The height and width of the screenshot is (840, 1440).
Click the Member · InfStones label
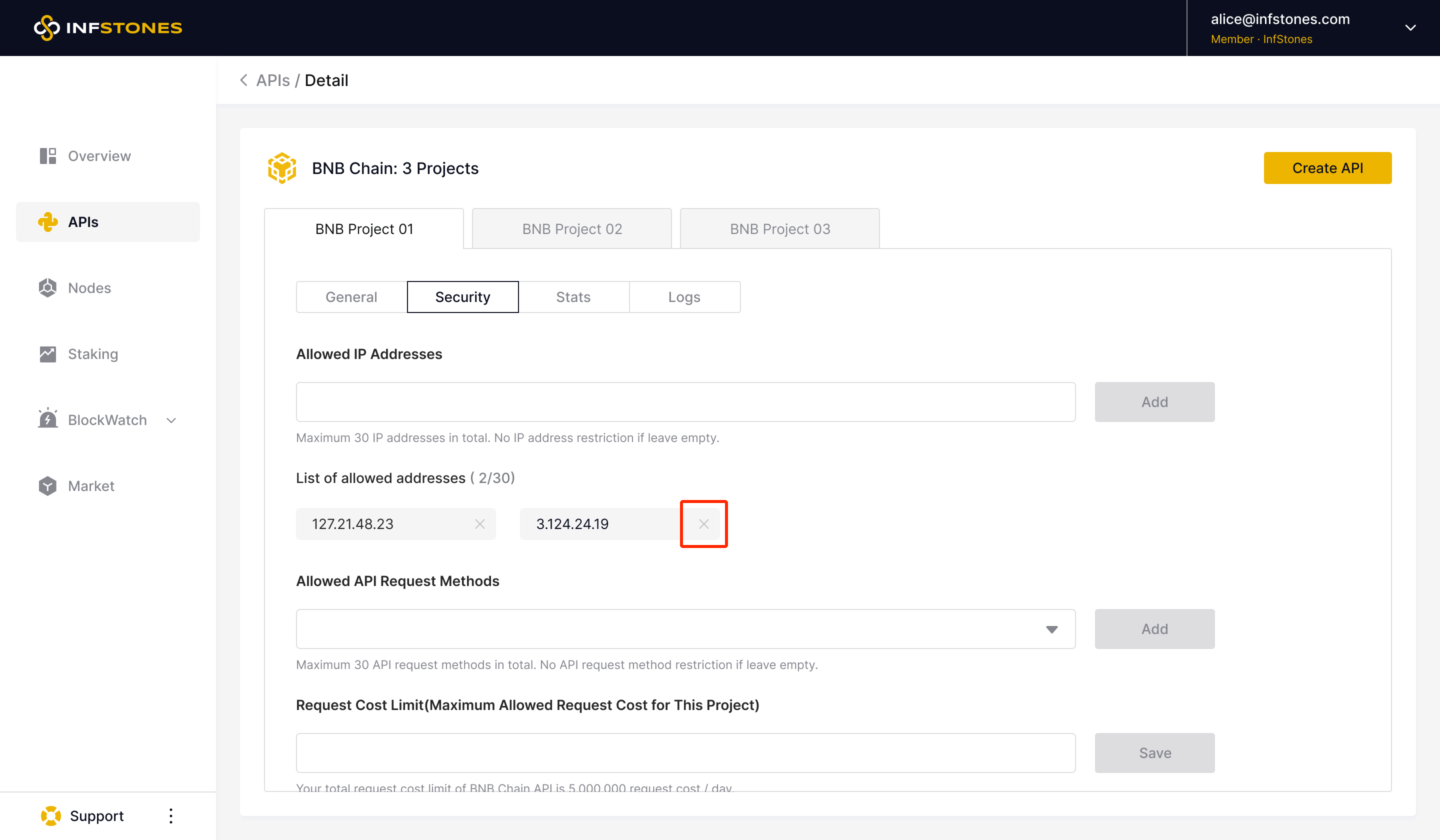[1261, 39]
